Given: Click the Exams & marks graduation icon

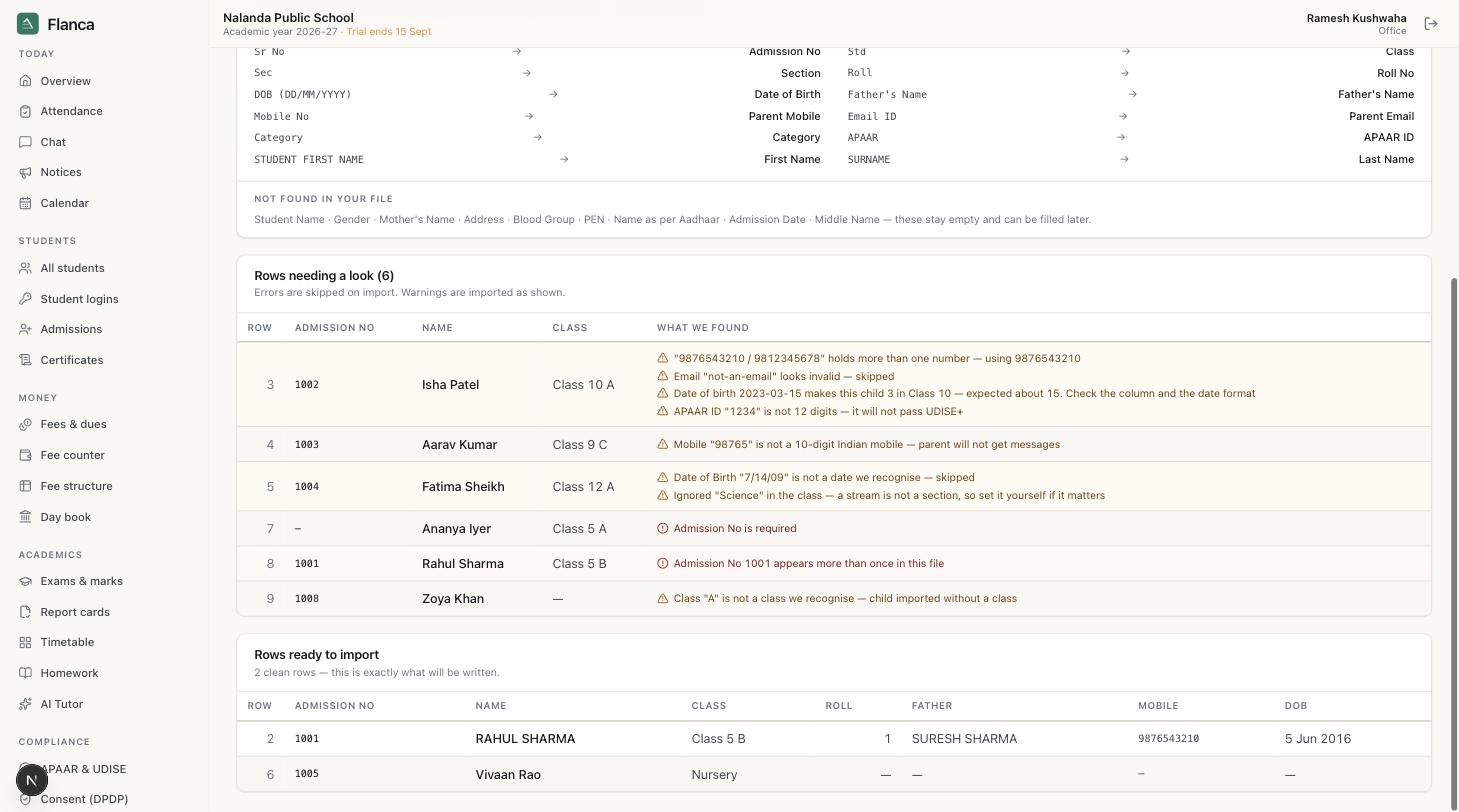Looking at the screenshot, I should pos(26,581).
